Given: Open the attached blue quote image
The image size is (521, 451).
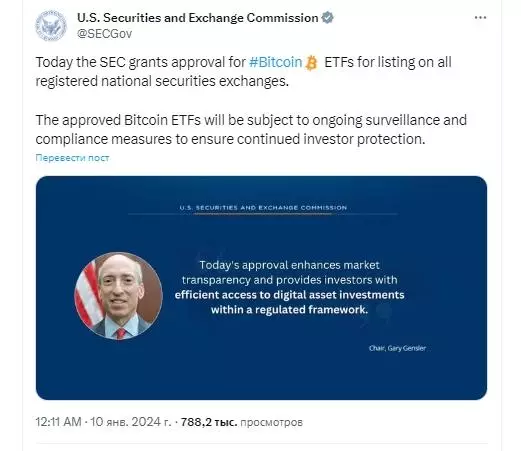Looking at the screenshot, I should pos(261,288).
